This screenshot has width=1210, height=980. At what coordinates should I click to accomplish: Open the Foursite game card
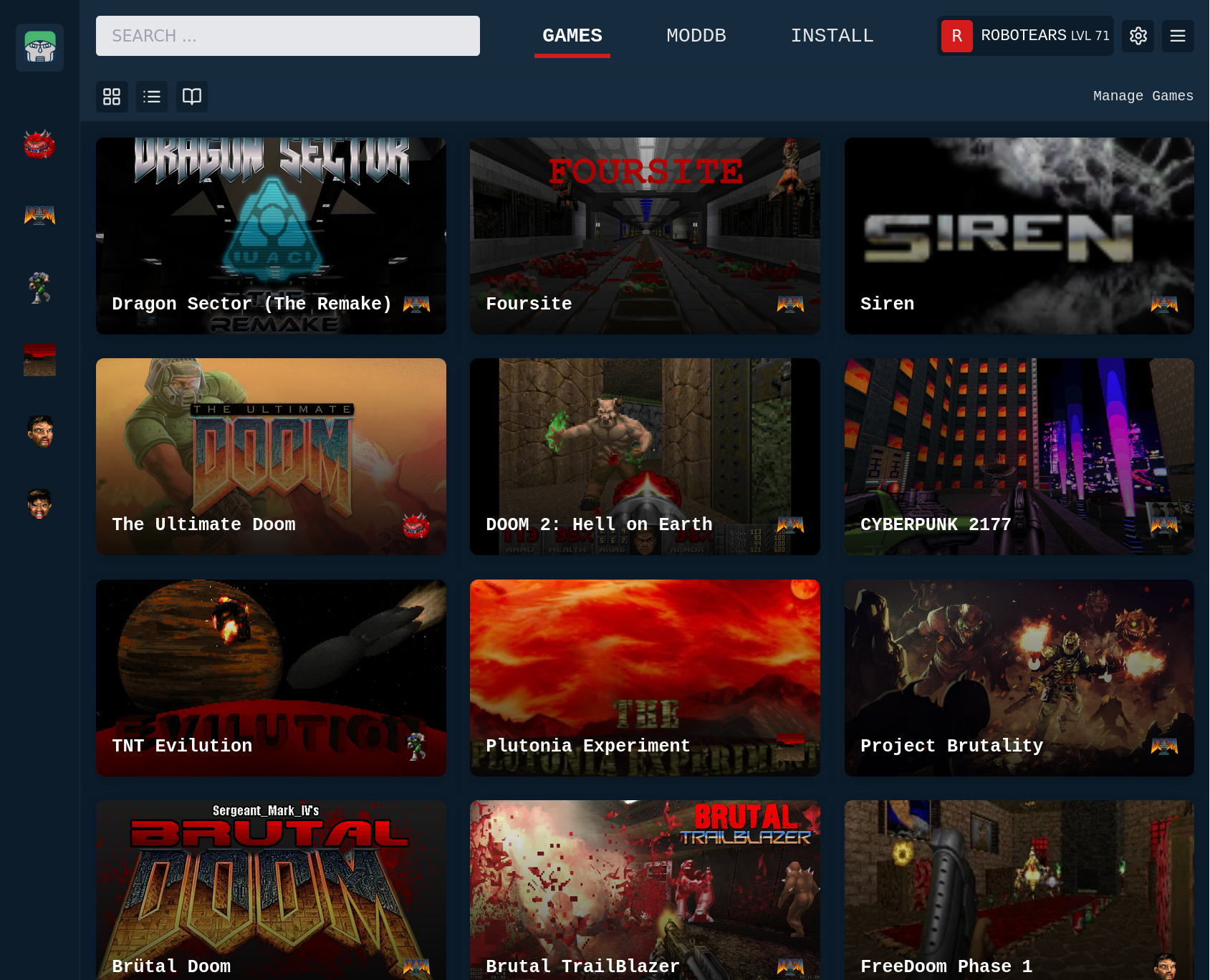[645, 236]
